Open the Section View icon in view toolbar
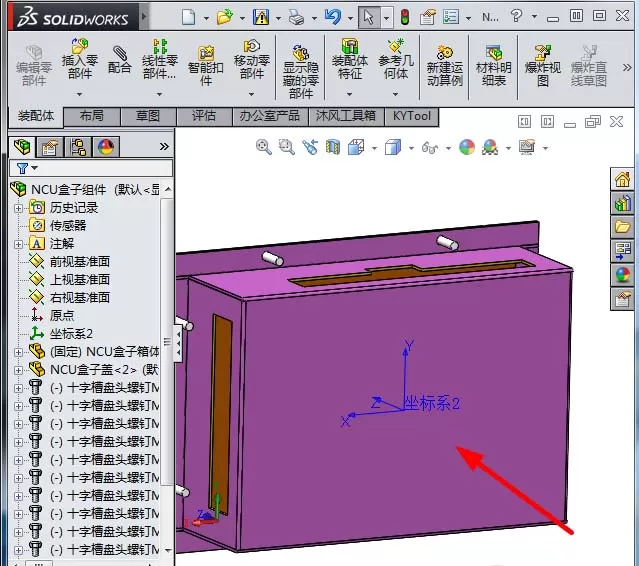This screenshot has width=639, height=566. point(333,147)
